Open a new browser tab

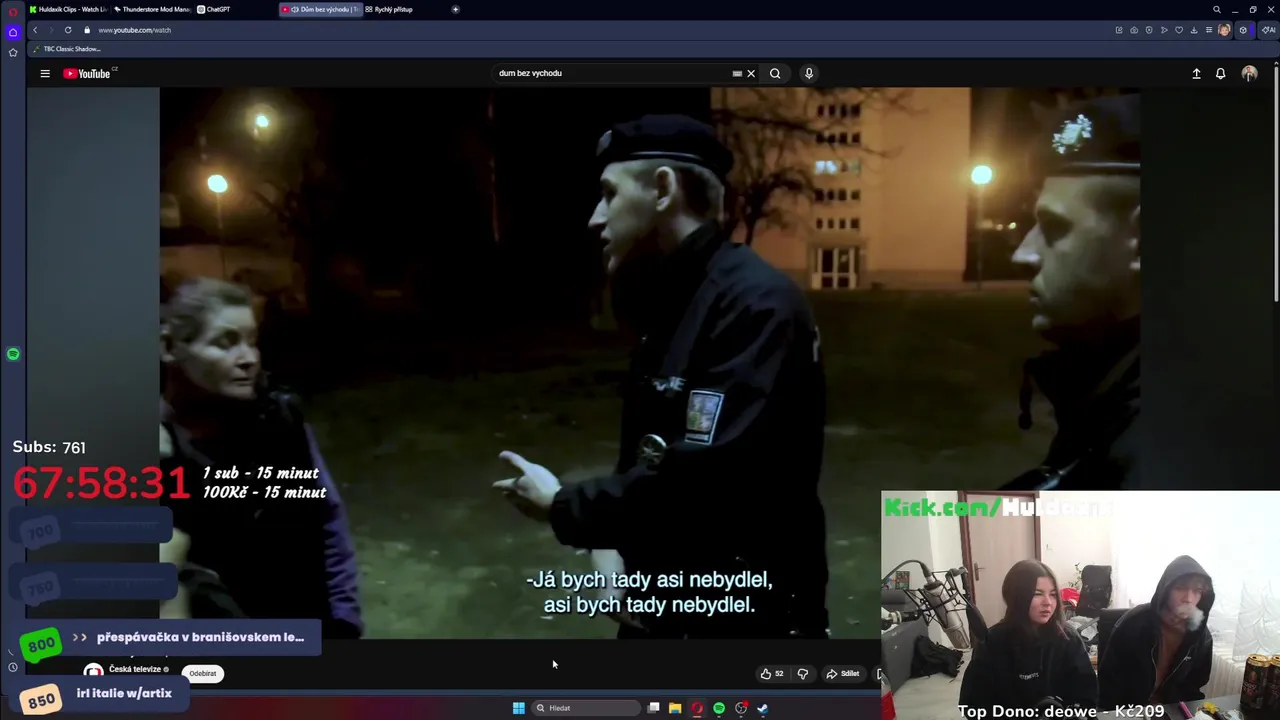pos(455,9)
